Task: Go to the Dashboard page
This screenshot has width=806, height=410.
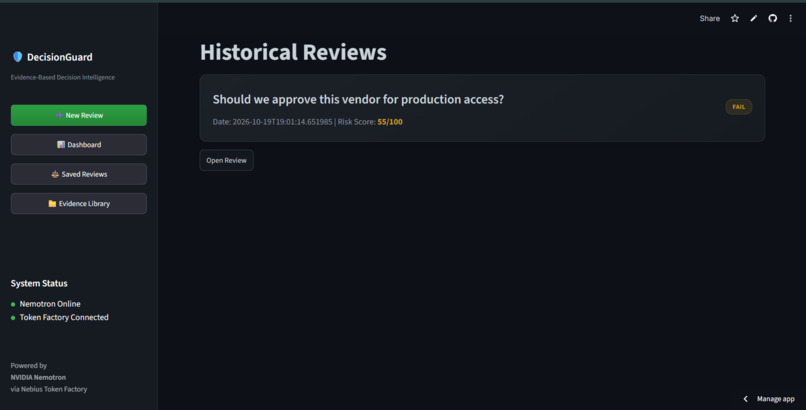Action: click(79, 144)
